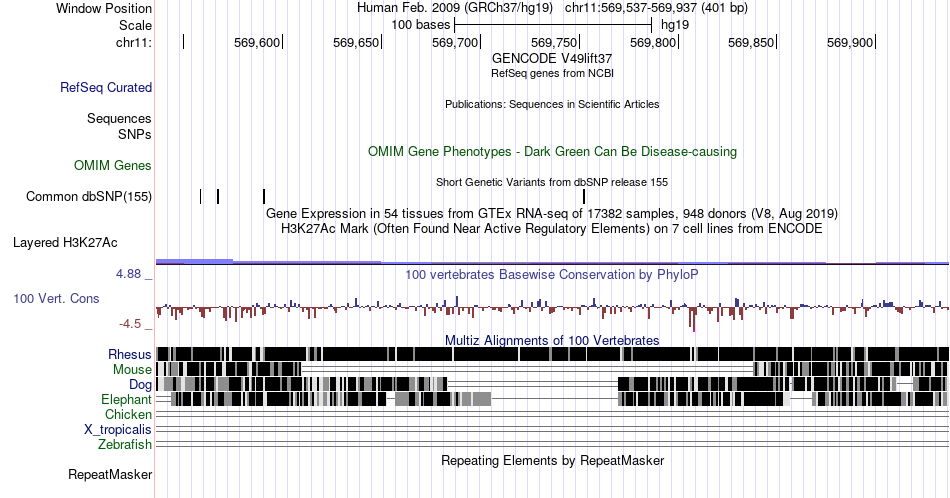Viewport: 950px width, 498px height.
Task: Click the 569,600 ruler coordinate
Action: click(257, 42)
